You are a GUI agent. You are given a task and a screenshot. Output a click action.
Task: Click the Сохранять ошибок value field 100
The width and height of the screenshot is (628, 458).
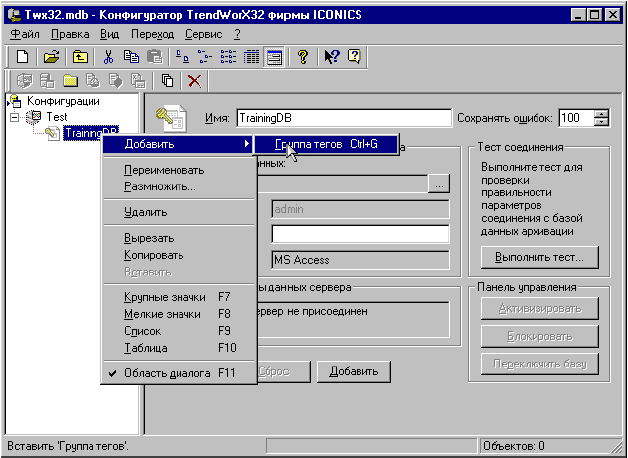click(576, 118)
